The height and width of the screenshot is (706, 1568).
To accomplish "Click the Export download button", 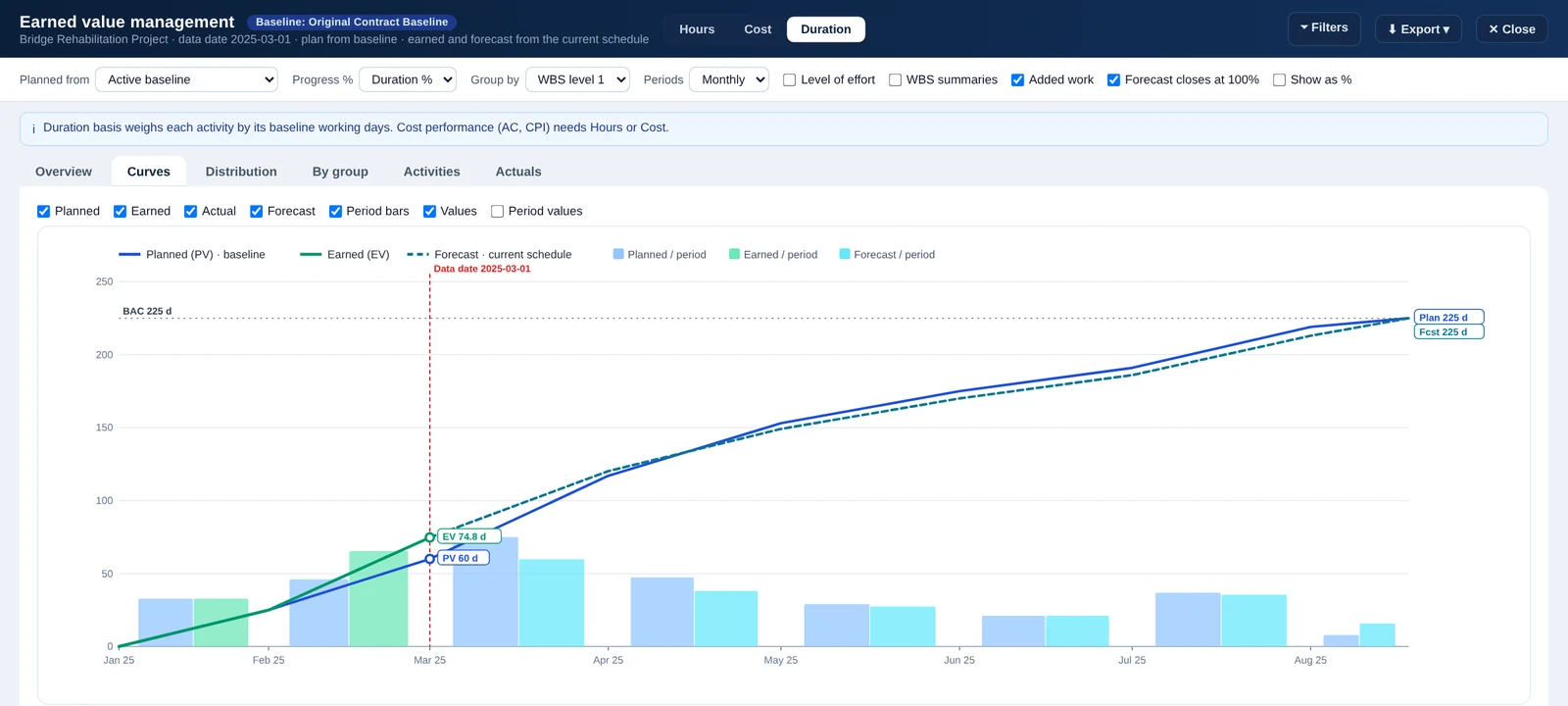I will pyautogui.click(x=1418, y=29).
